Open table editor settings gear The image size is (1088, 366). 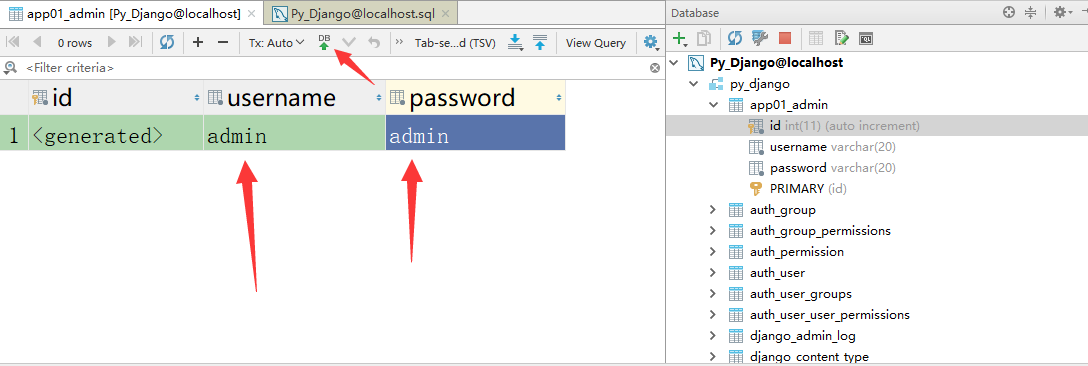651,42
